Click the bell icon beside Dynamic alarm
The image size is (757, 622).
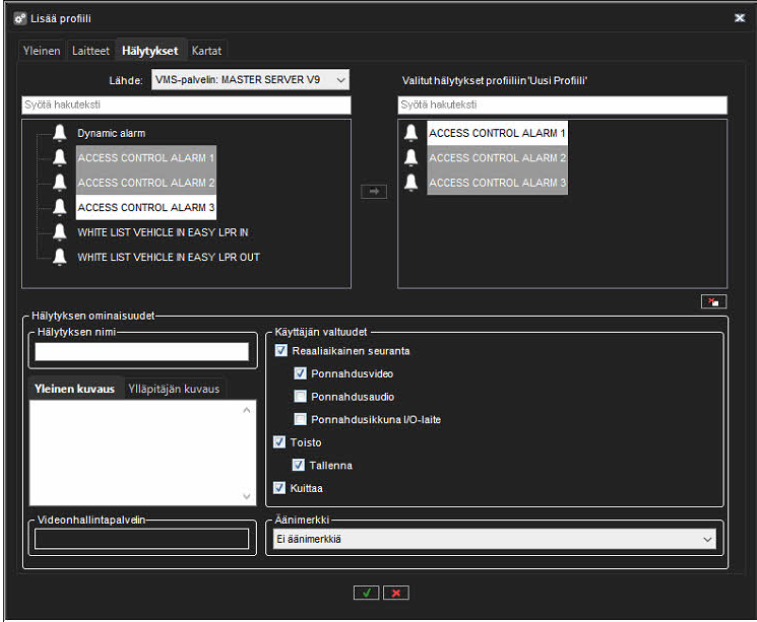click(59, 133)
